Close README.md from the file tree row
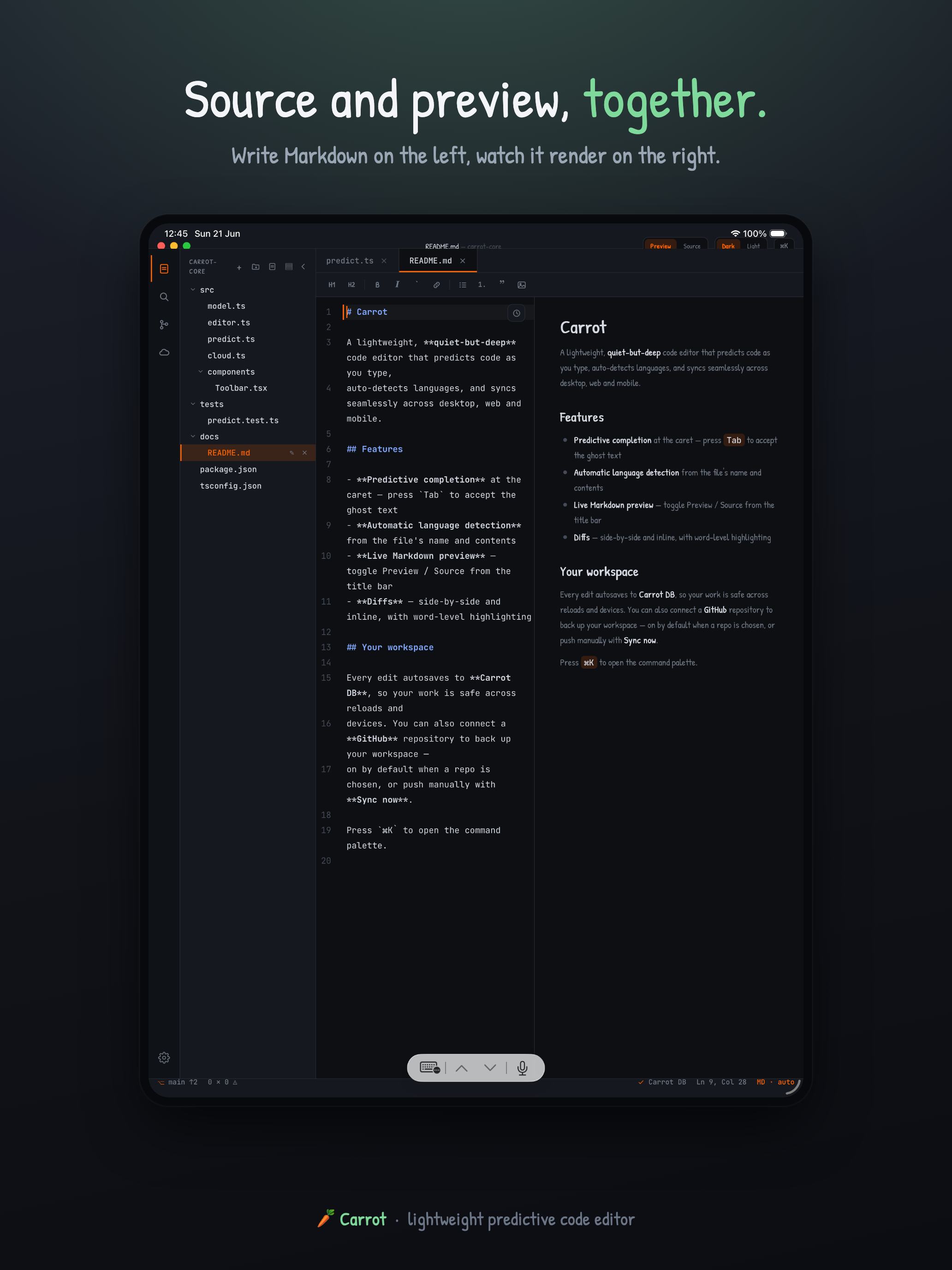Viewport: 952px width, 1270px height. [305, 453]
